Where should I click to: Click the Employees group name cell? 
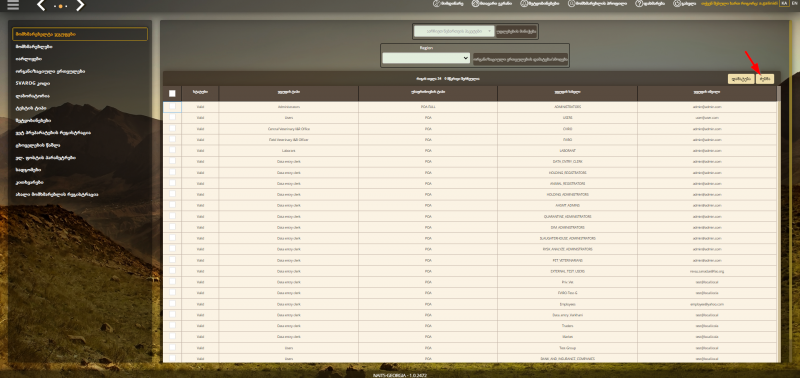coord(567,304)
